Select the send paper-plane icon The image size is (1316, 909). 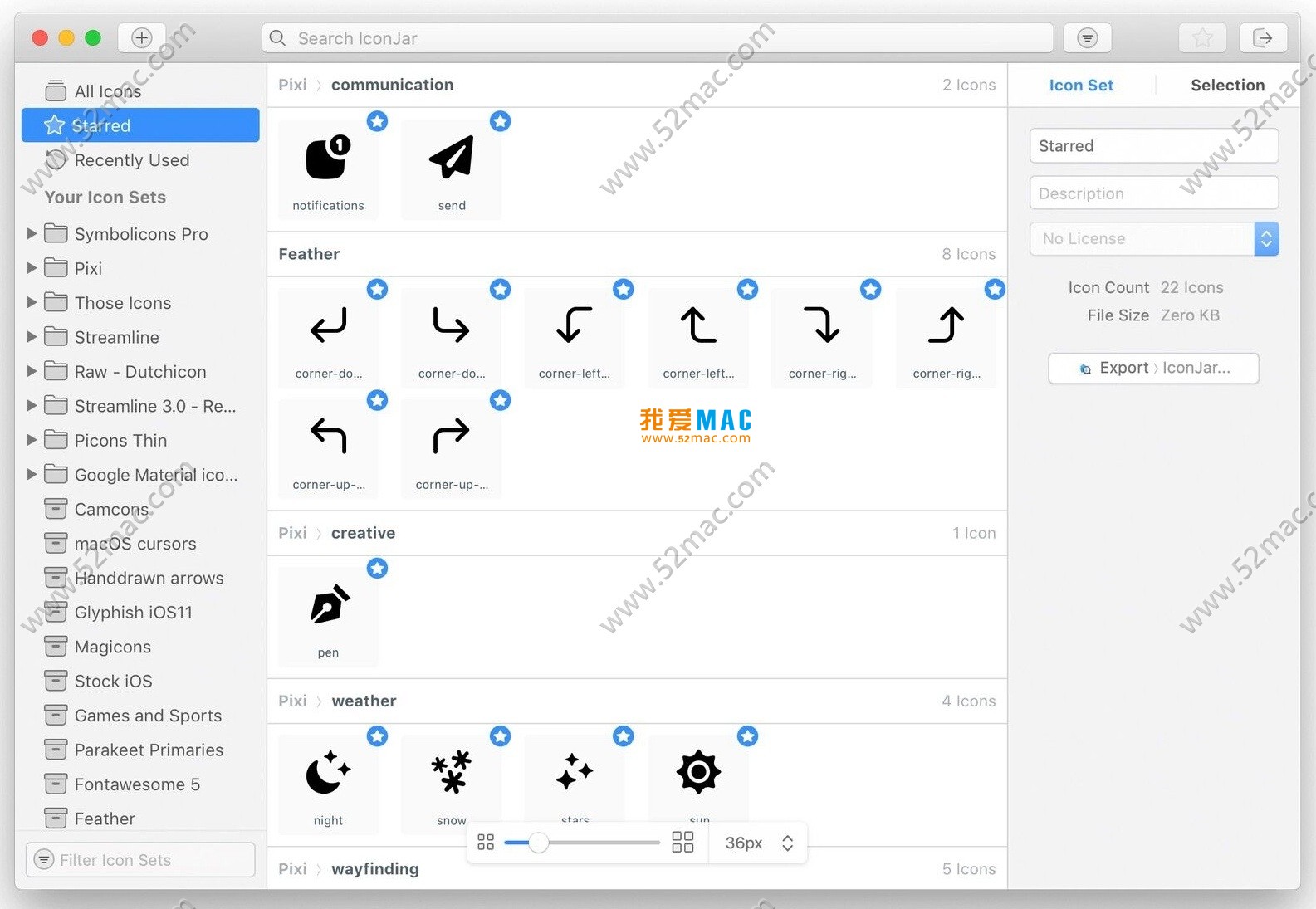[452, 169]
